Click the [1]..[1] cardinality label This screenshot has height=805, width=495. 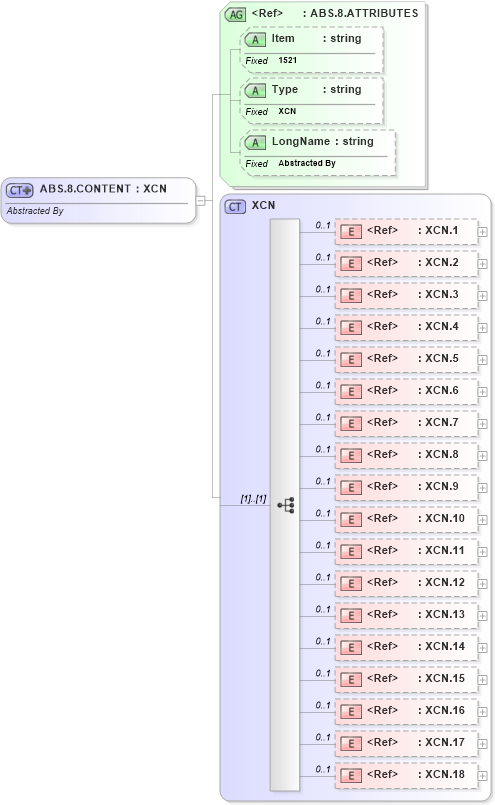(253, 499)
